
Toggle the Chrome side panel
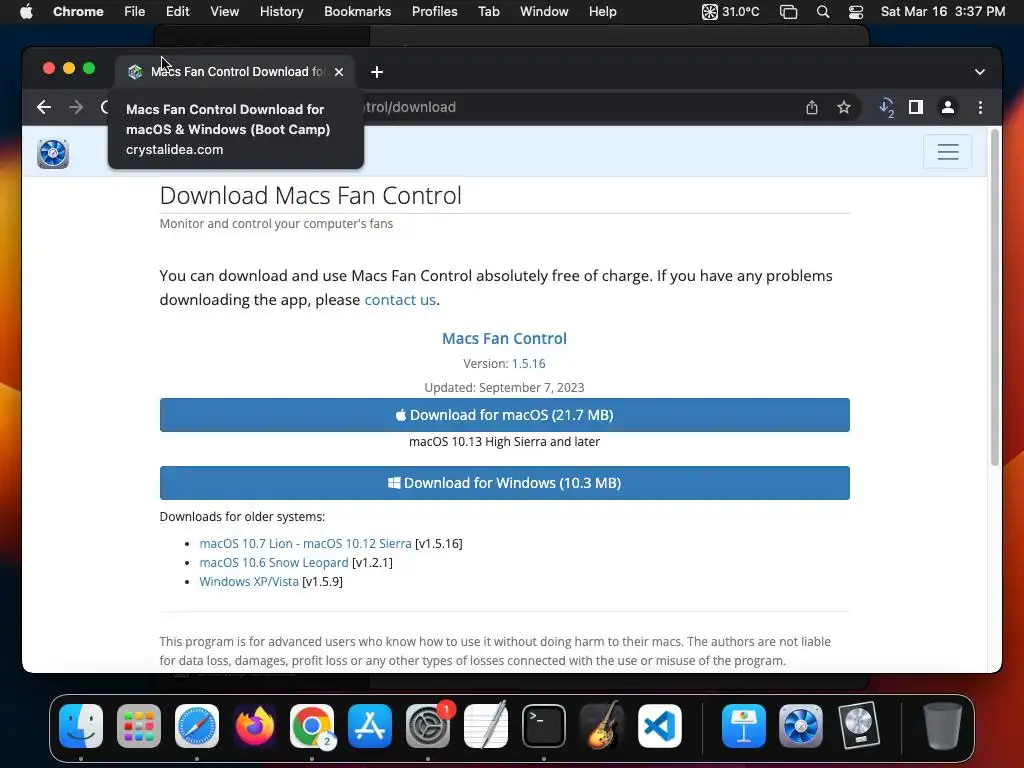[916, 107]
